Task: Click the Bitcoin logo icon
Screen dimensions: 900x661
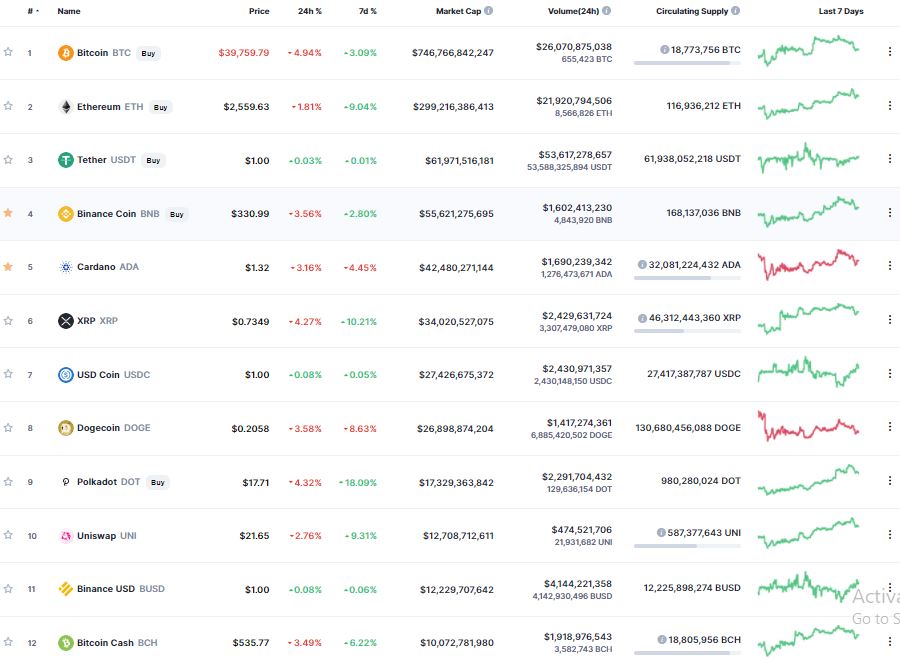Action: click(x=66, y=53)
